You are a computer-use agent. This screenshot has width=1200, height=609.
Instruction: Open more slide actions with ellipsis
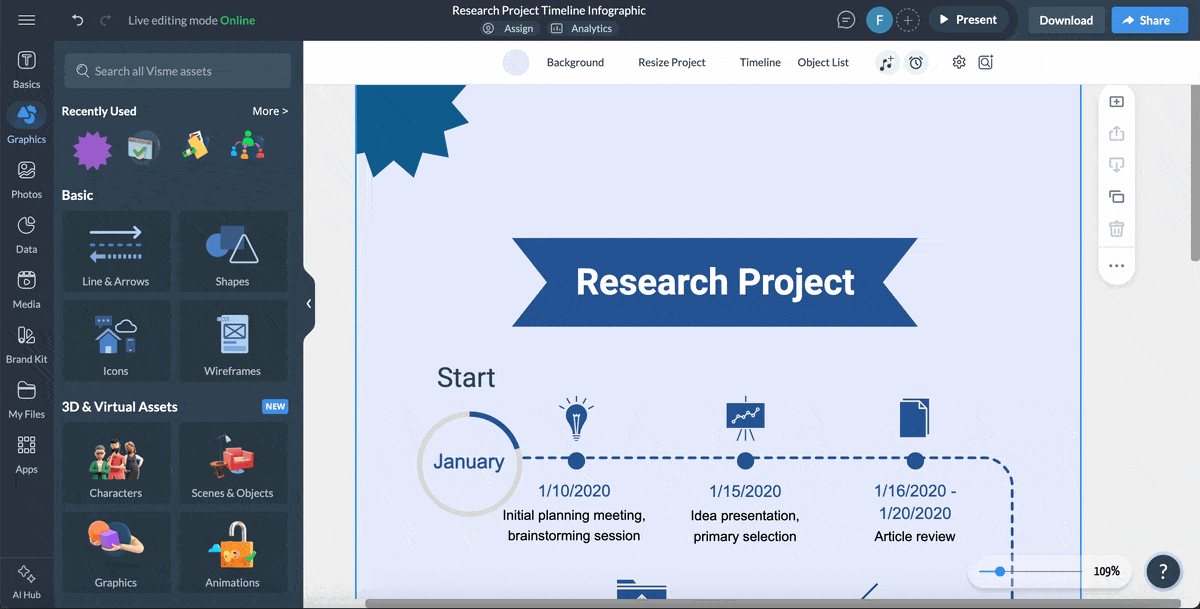[1116, 265]
